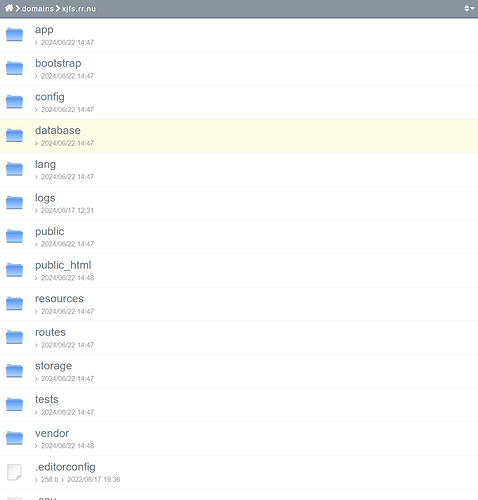The width and height of the screenshot is (478, 500).
Task: Open the sort order dropdown
Action: click(469, 8)
